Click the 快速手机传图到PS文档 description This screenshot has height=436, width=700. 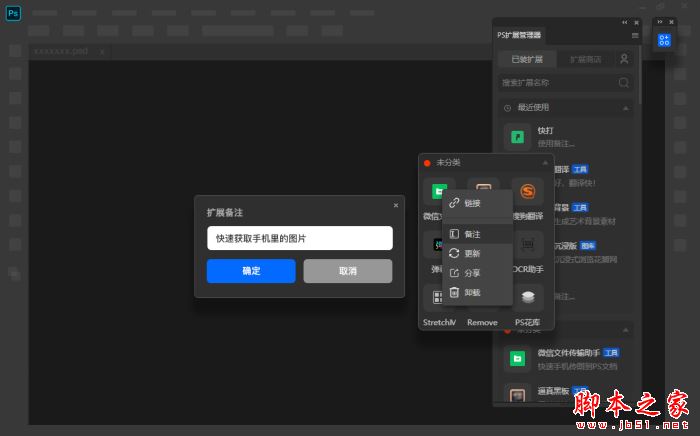pos(577,366)
